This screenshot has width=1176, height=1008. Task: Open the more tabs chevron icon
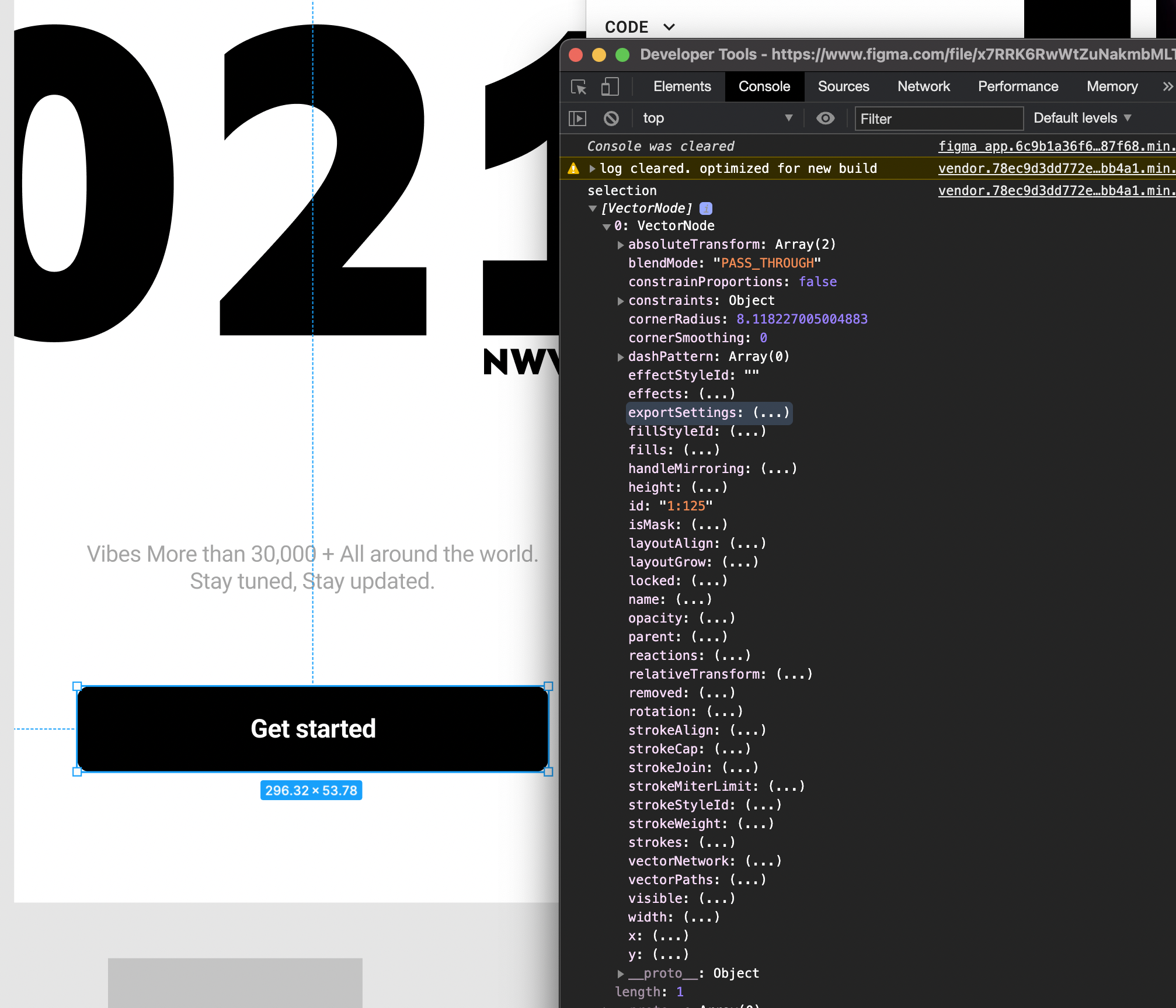point(1167,87)
